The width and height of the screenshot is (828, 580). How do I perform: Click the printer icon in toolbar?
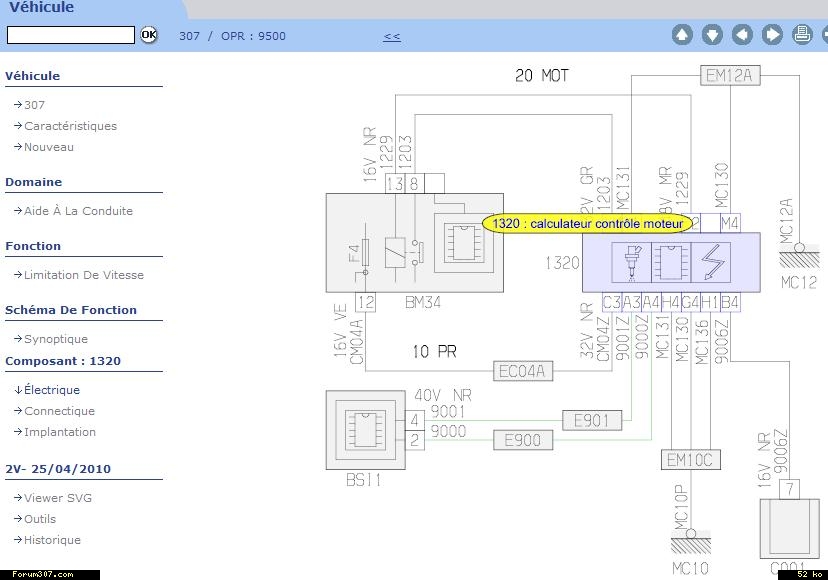(x=803, y=35)
